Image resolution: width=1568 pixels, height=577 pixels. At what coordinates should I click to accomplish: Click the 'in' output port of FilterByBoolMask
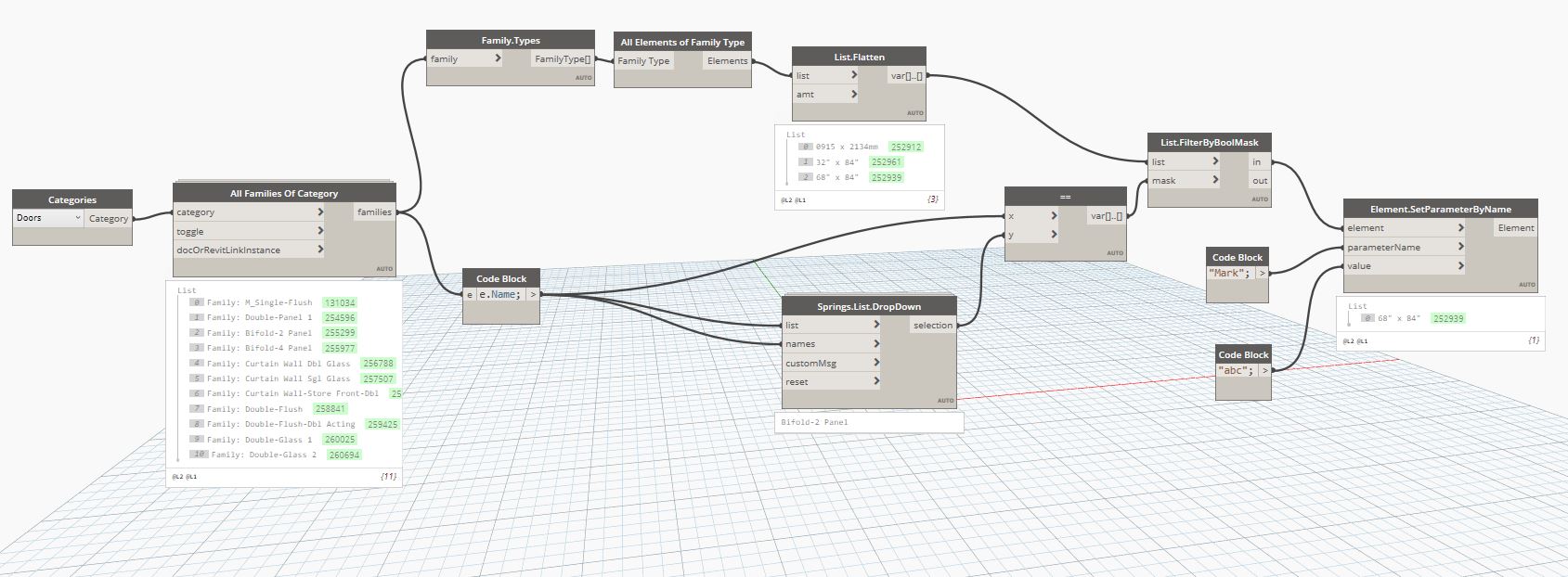(x=1258, y=161)
